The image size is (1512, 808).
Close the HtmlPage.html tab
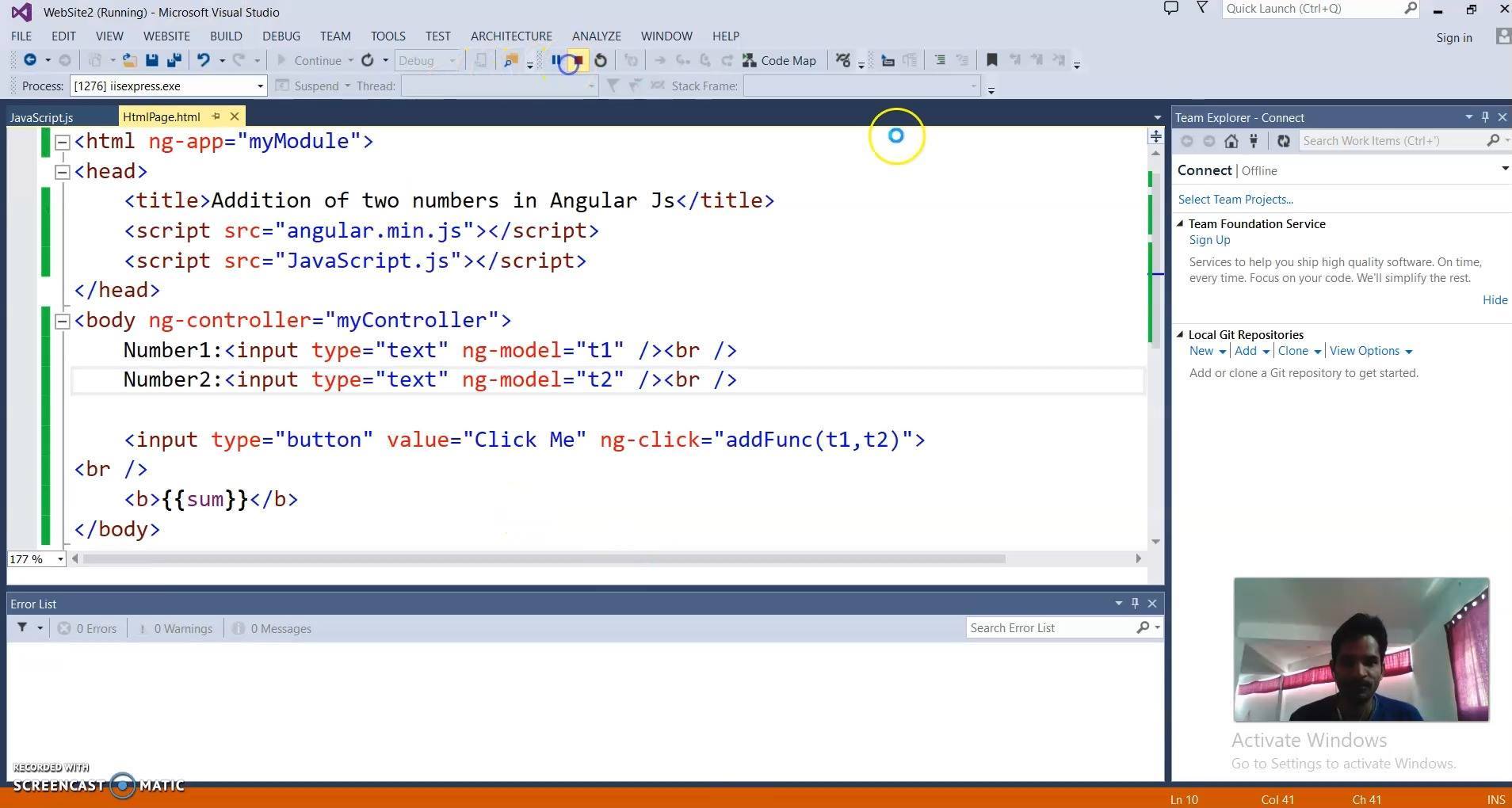[235, 116]
